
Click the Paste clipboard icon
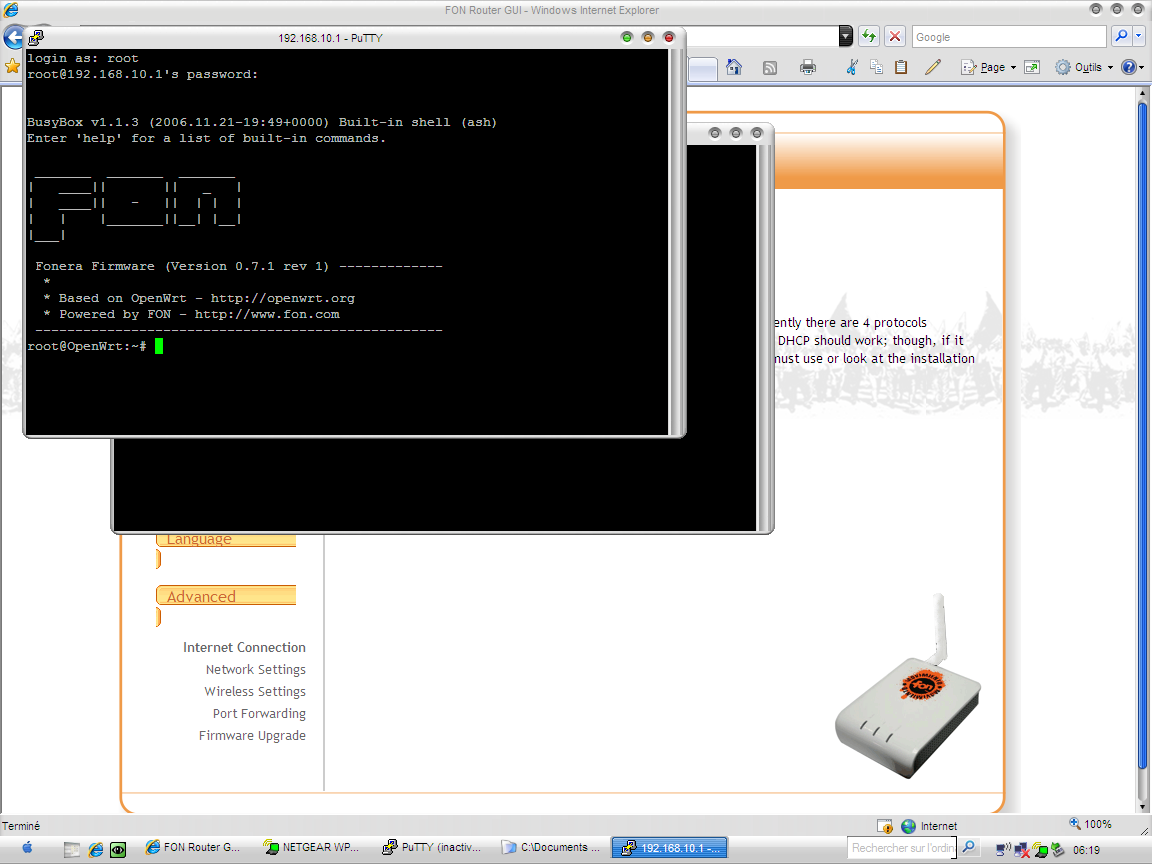tap(901, 68)
